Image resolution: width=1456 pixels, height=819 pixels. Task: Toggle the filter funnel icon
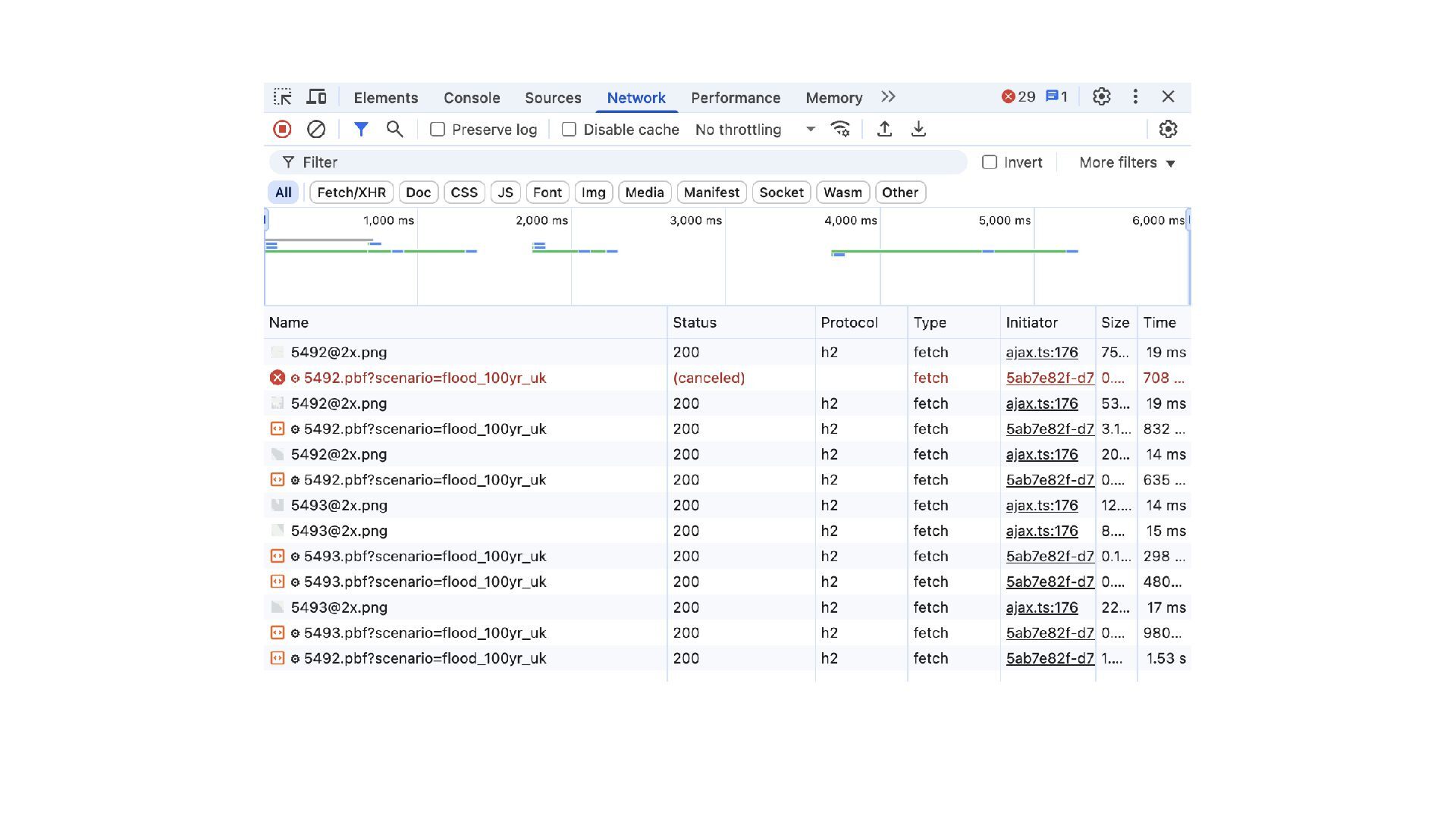click(361, 130)
